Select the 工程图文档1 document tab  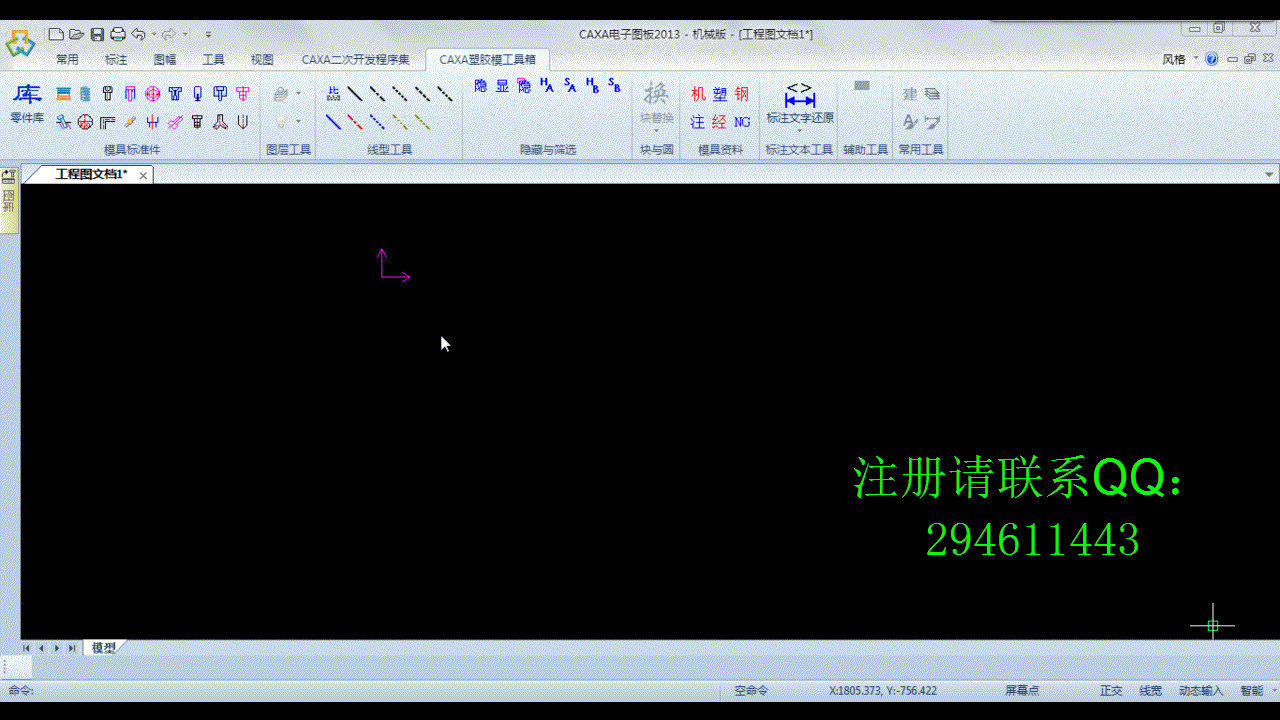tap(90, 174)
